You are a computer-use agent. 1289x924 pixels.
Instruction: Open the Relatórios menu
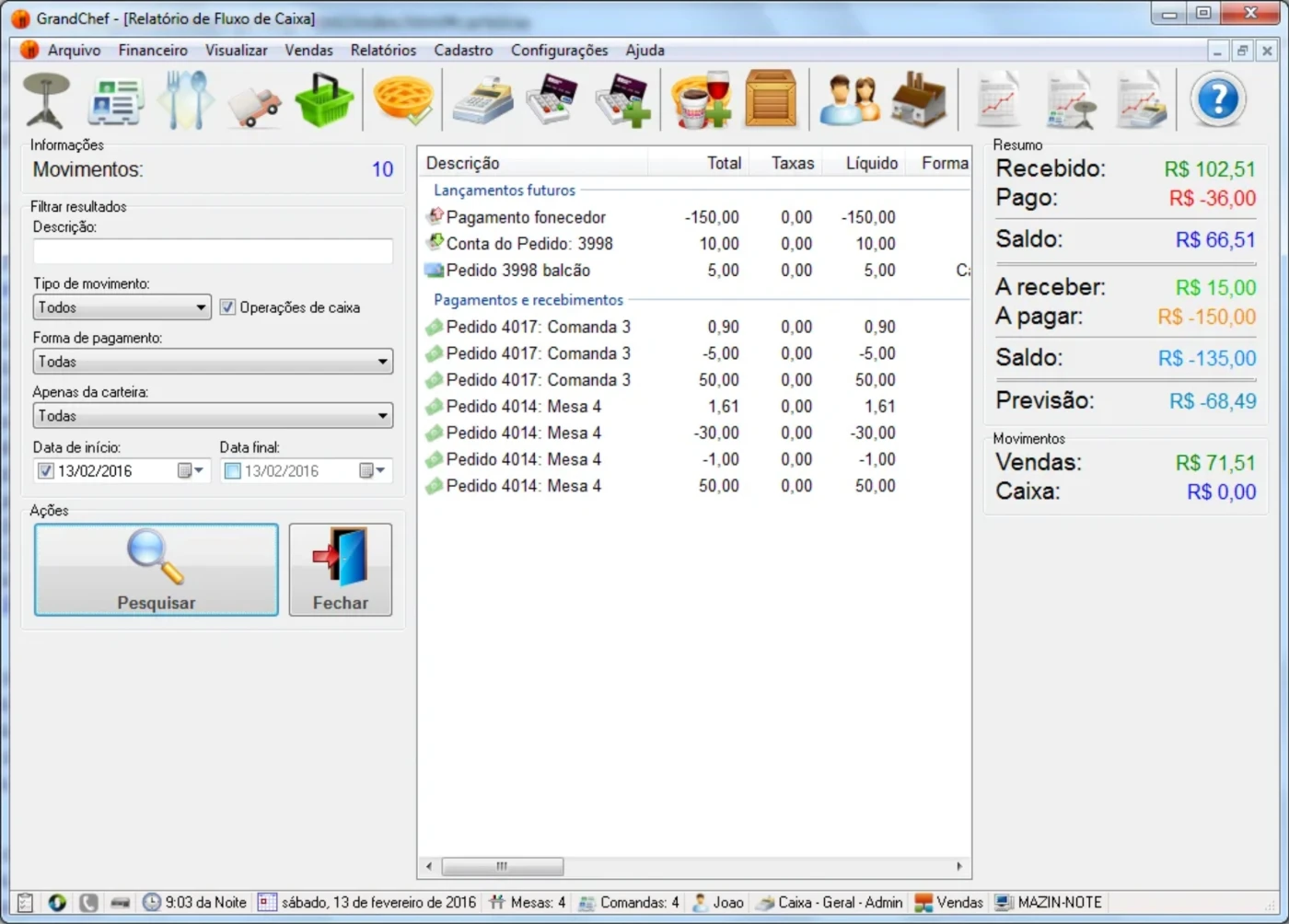pyautogui.click(x=383, y=51)
